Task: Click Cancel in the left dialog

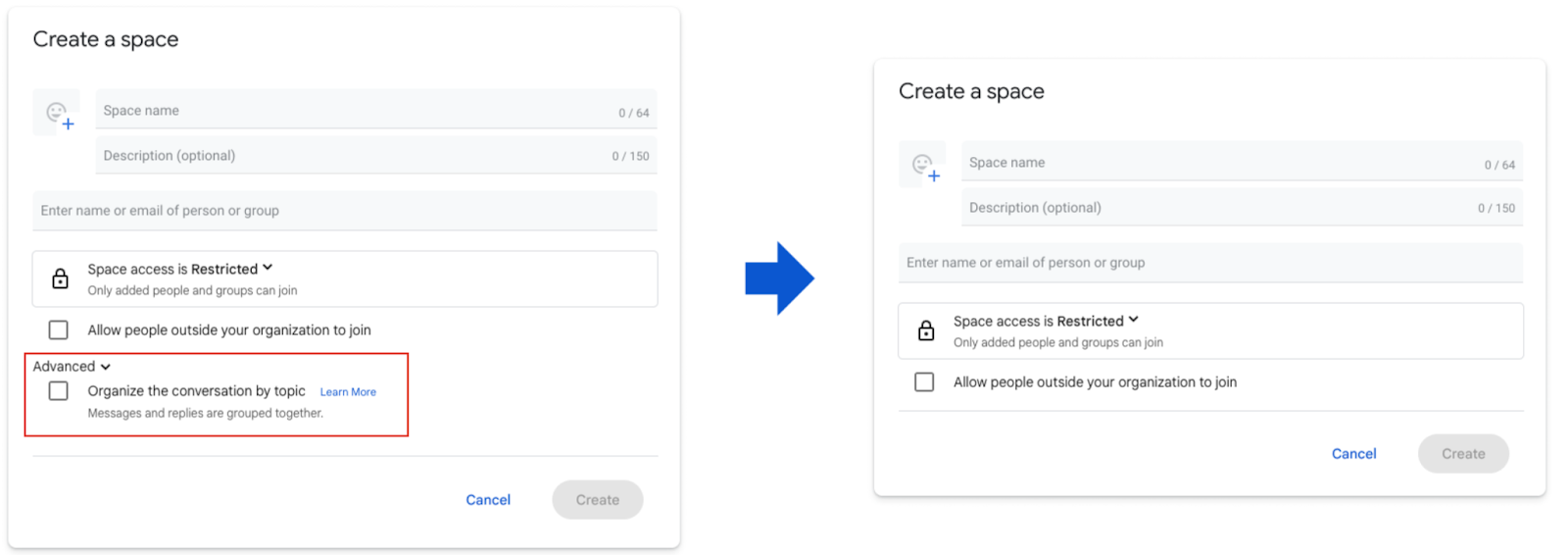Action: tap(488, 500)
